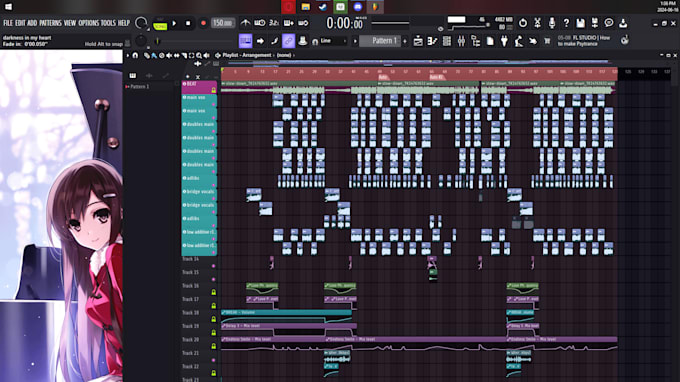The image size is (680, 382).
Task: Mute Track 21 using its dot
Action: point(213,359)
